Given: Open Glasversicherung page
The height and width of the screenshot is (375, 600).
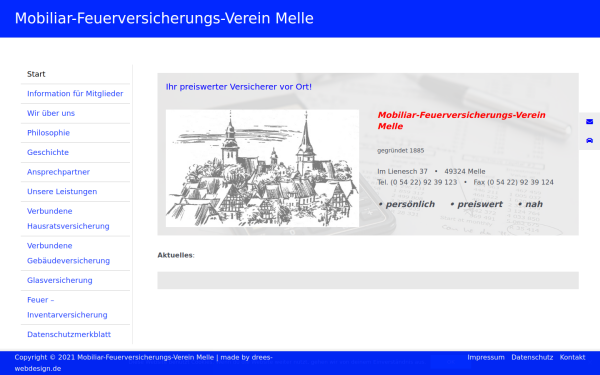Looking at the screenshot, I should click(60, 280).
